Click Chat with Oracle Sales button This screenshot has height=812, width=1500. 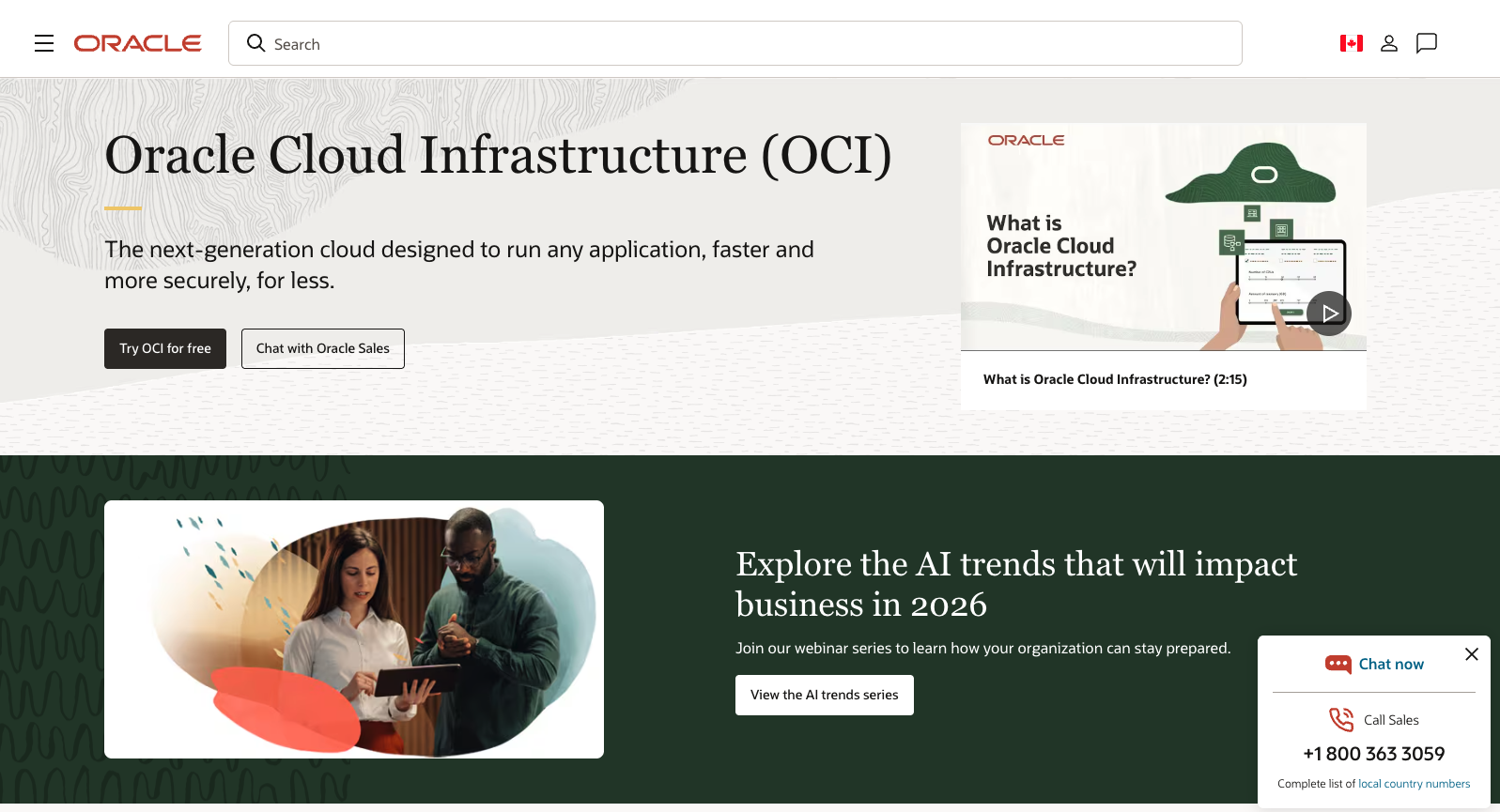point(323,348)
